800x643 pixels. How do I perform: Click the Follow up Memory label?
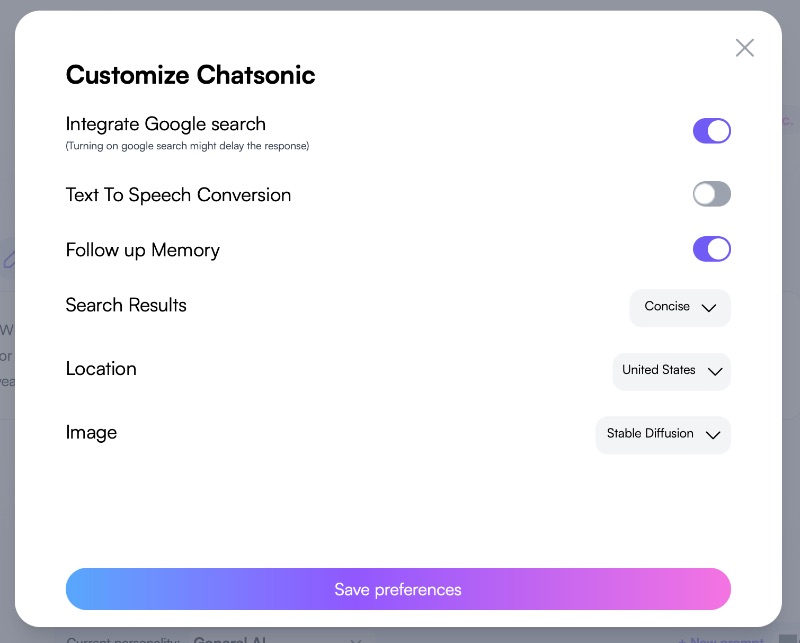coord(143,250)
